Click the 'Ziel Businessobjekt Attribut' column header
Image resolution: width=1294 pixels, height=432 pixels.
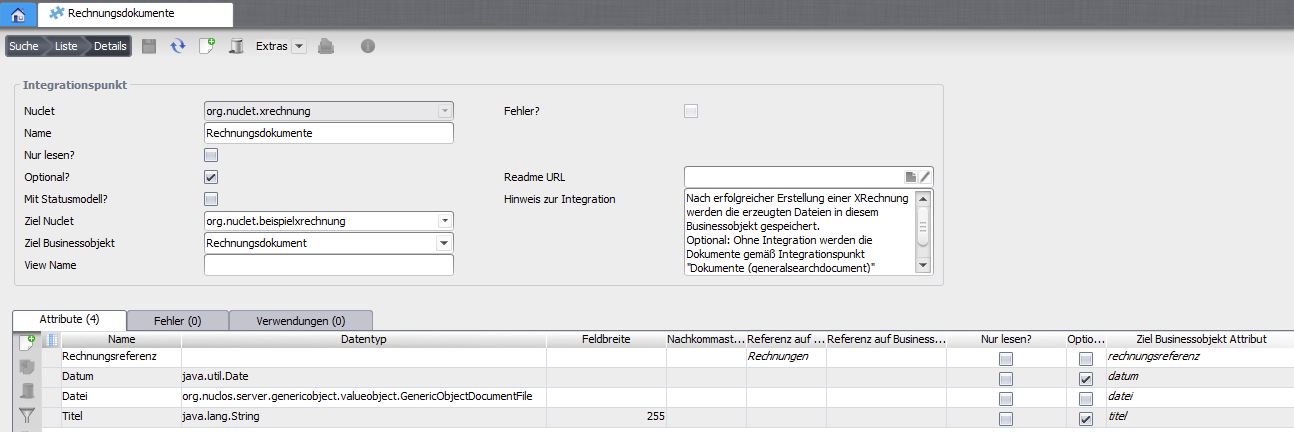pyautogui.click(x=1200, y=340)
